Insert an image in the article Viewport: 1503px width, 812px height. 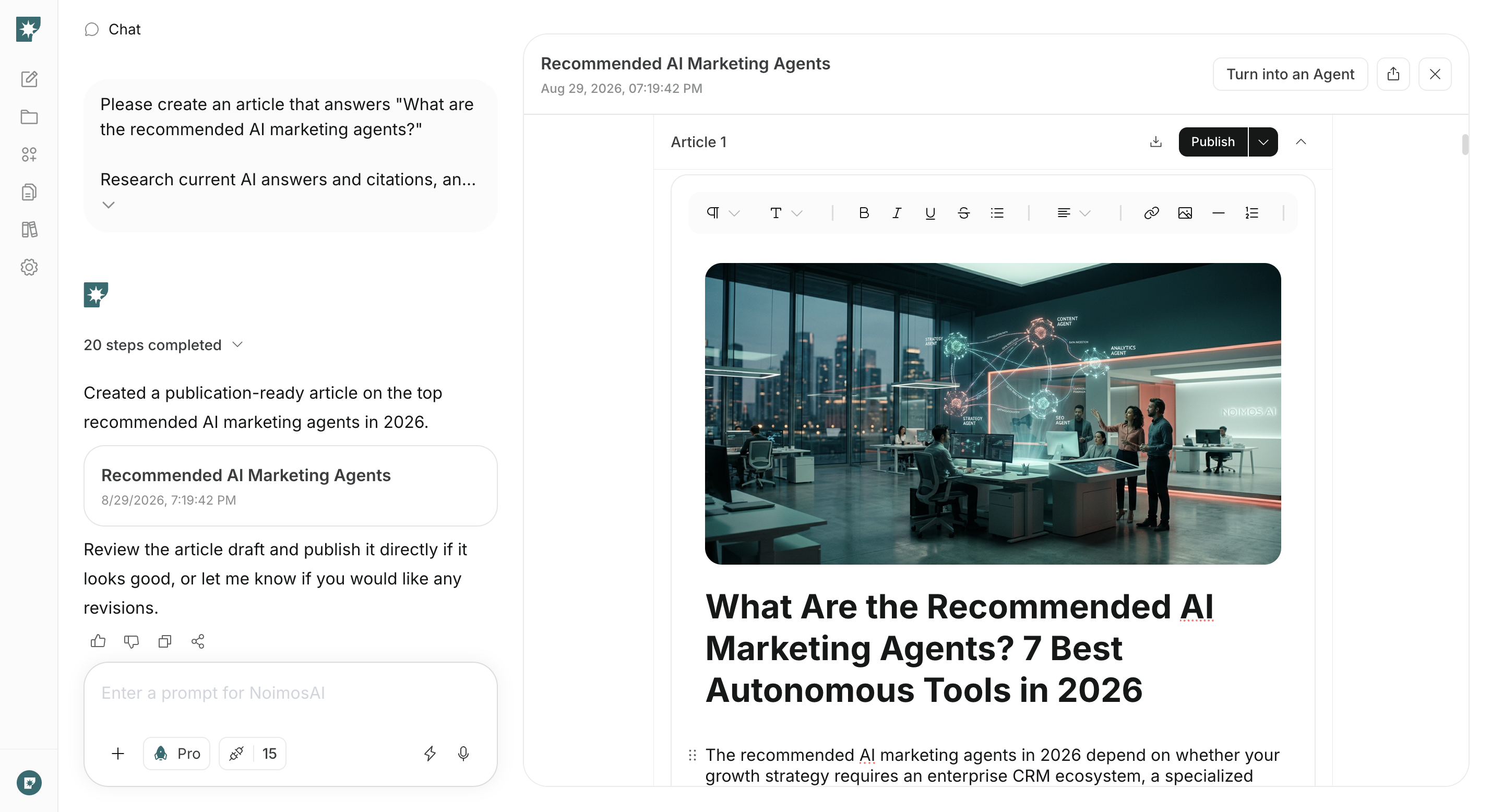pos(1185,213)
